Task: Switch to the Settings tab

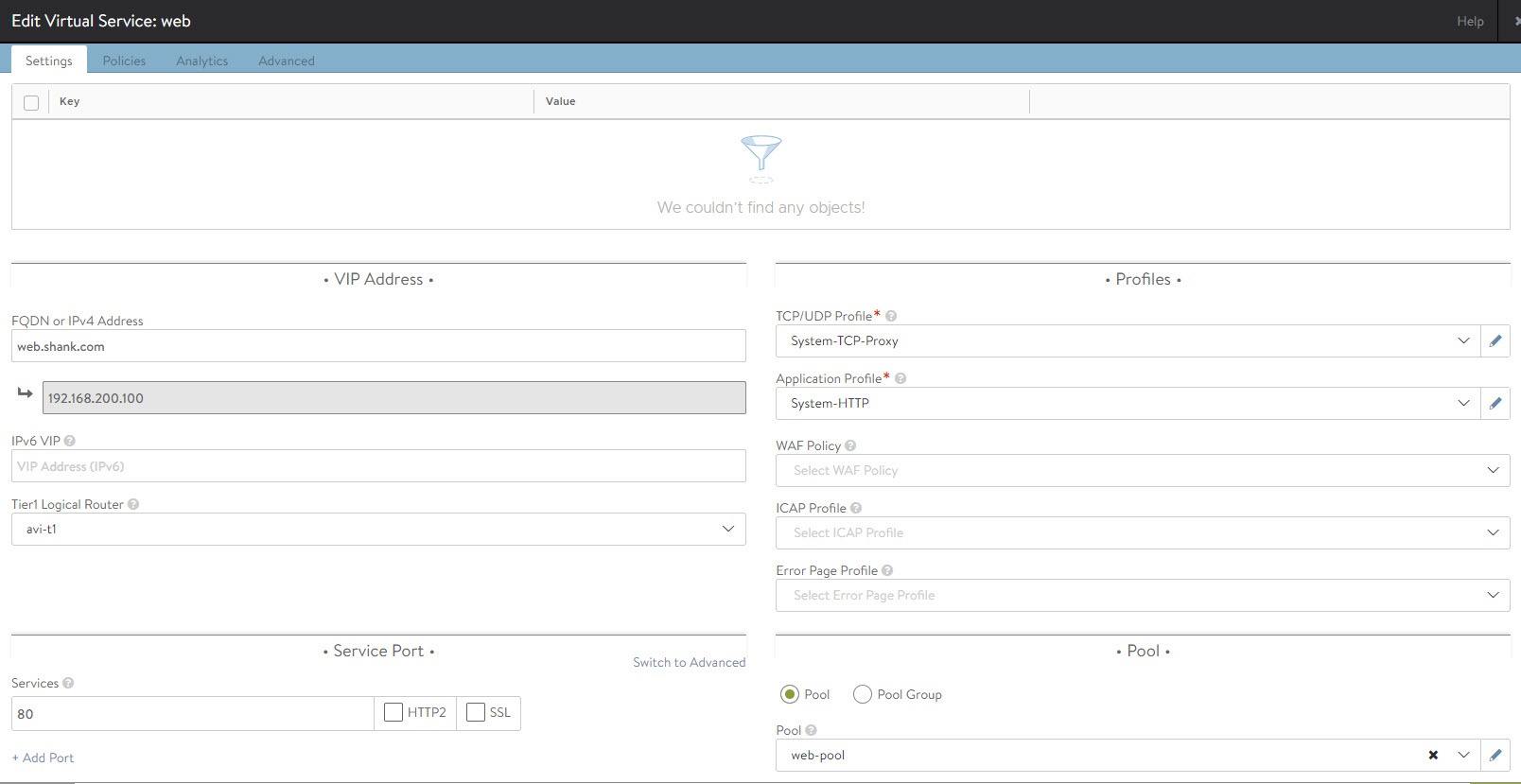Action: [49, 61]
